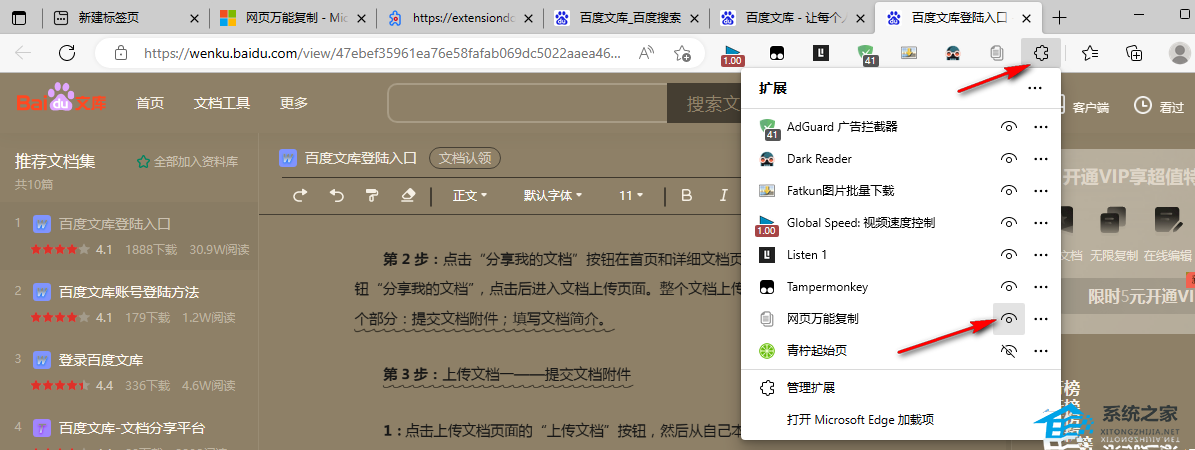Open 更多 in Wenku navigation
This screenshot has height=450, width=1195.
(x=293, y=103)
